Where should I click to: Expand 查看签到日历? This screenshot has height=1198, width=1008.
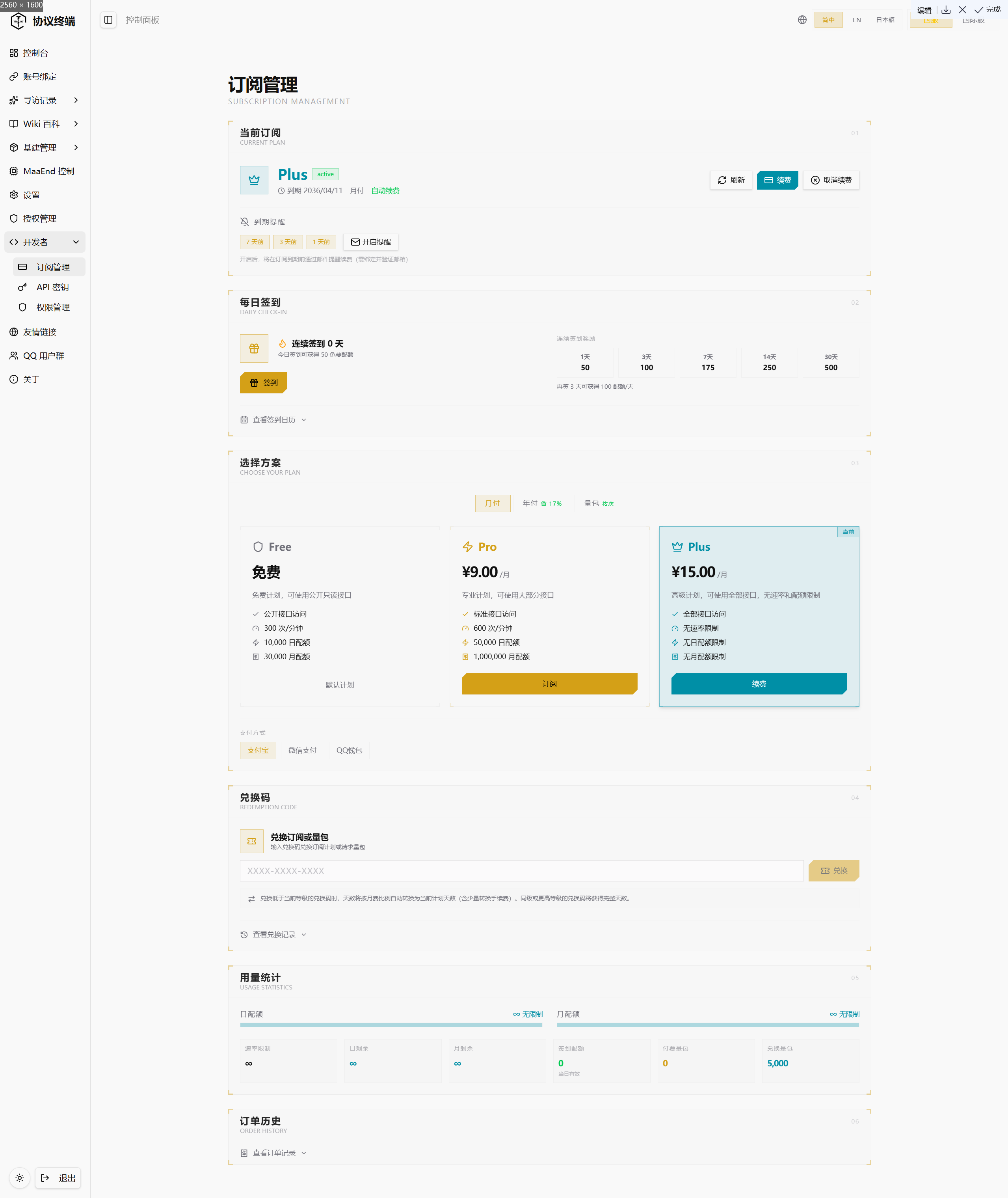point(274,419)
